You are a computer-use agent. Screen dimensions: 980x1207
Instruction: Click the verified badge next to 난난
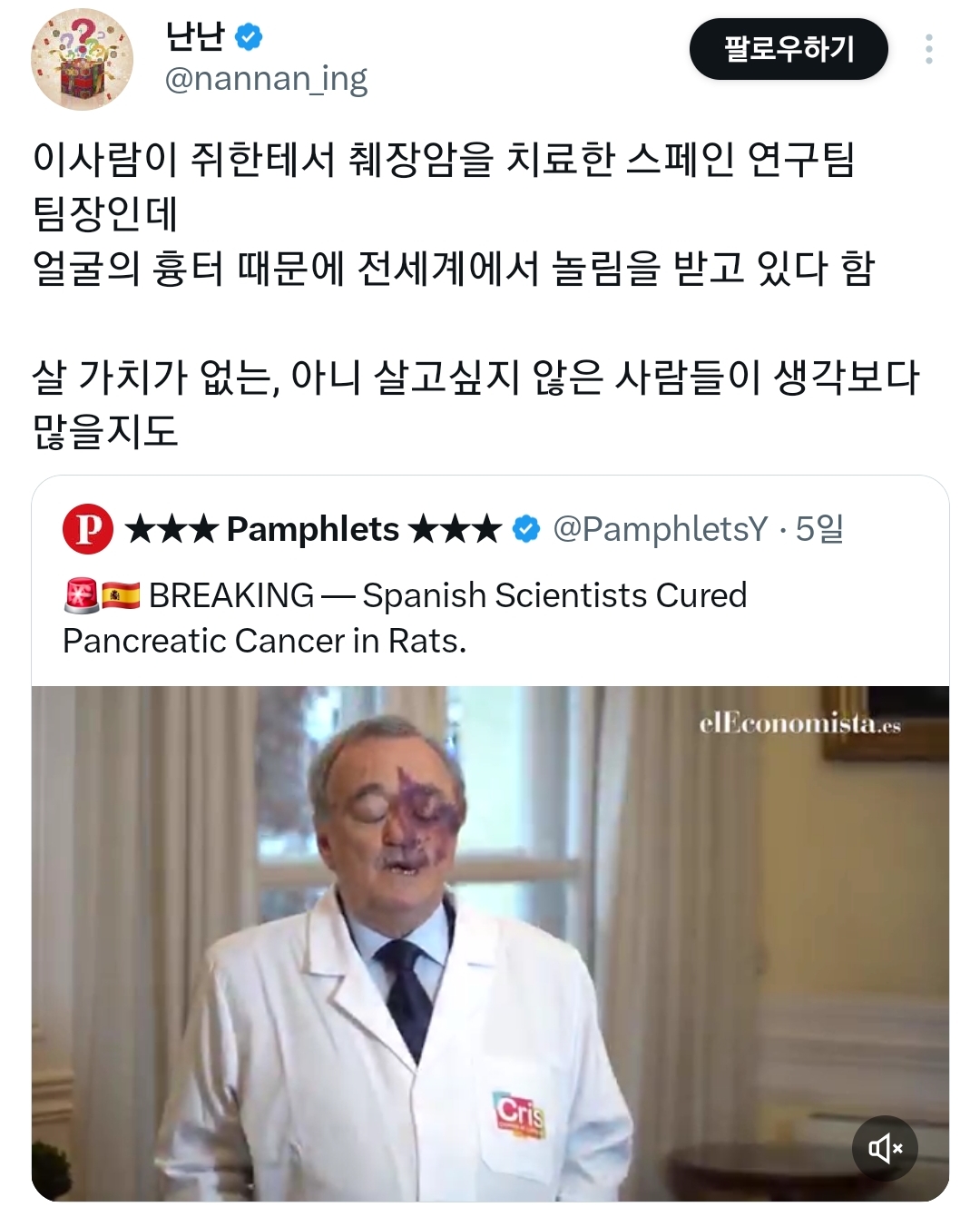tap(249, 37)
